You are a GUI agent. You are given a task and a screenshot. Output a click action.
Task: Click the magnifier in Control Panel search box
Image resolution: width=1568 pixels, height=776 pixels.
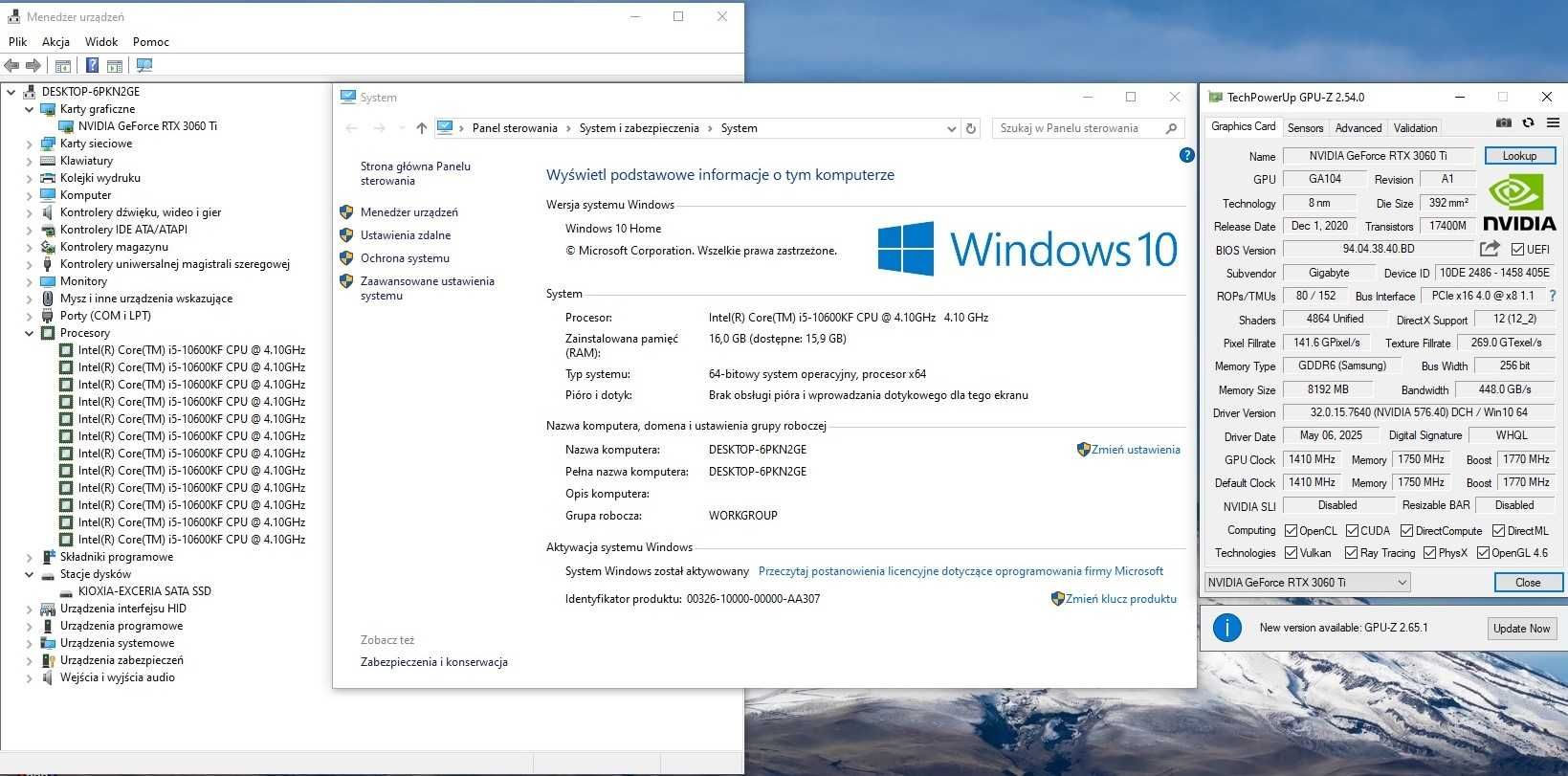[x=1171, y=128]
